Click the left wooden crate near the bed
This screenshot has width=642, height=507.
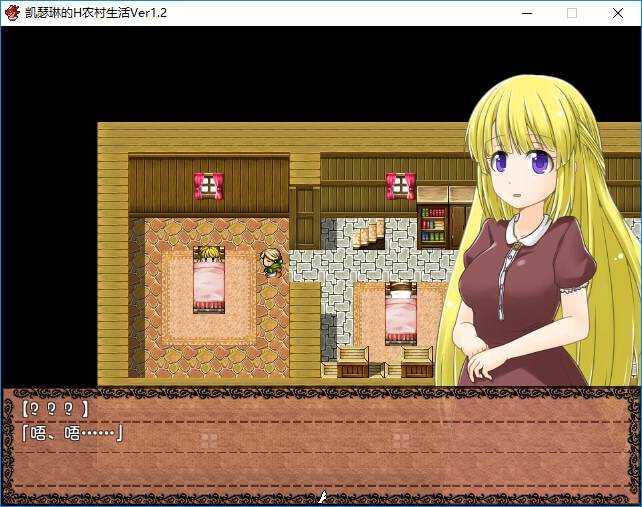point(352,362)
